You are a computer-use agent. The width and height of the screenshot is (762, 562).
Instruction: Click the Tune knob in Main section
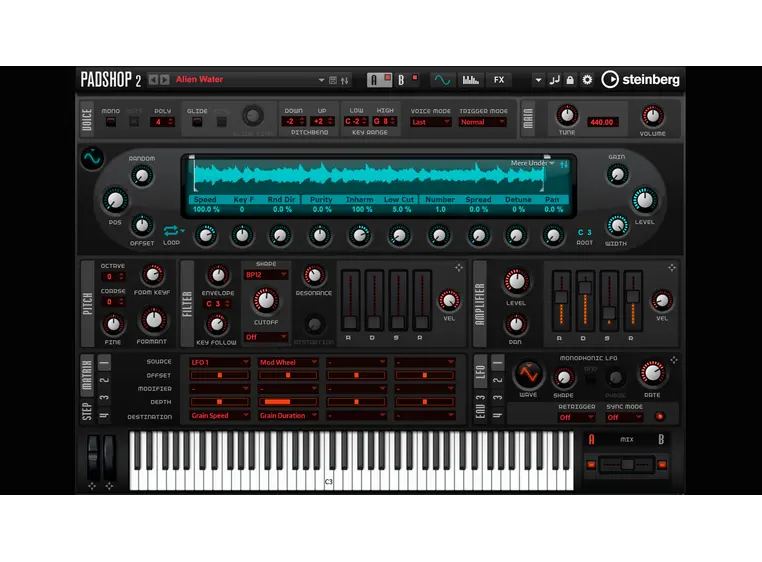[567, 116]
